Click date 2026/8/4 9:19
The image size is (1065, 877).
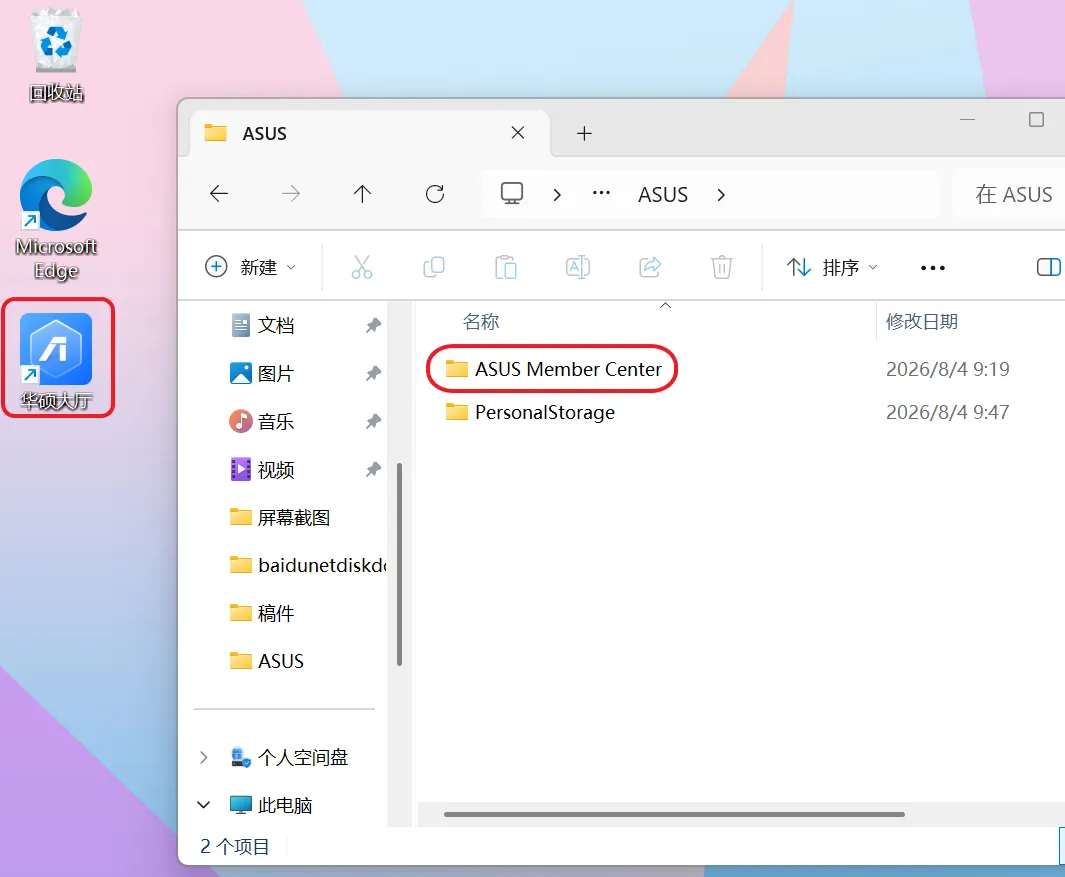(x=947, y=369)
